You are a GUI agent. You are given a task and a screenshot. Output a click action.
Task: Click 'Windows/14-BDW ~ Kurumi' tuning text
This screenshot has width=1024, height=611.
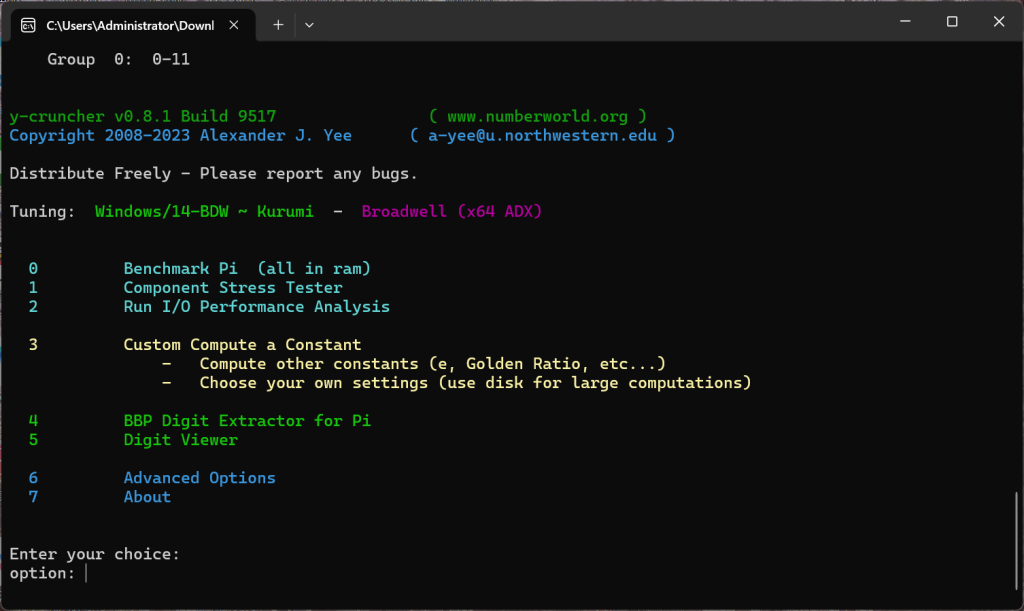coord(204,212)
